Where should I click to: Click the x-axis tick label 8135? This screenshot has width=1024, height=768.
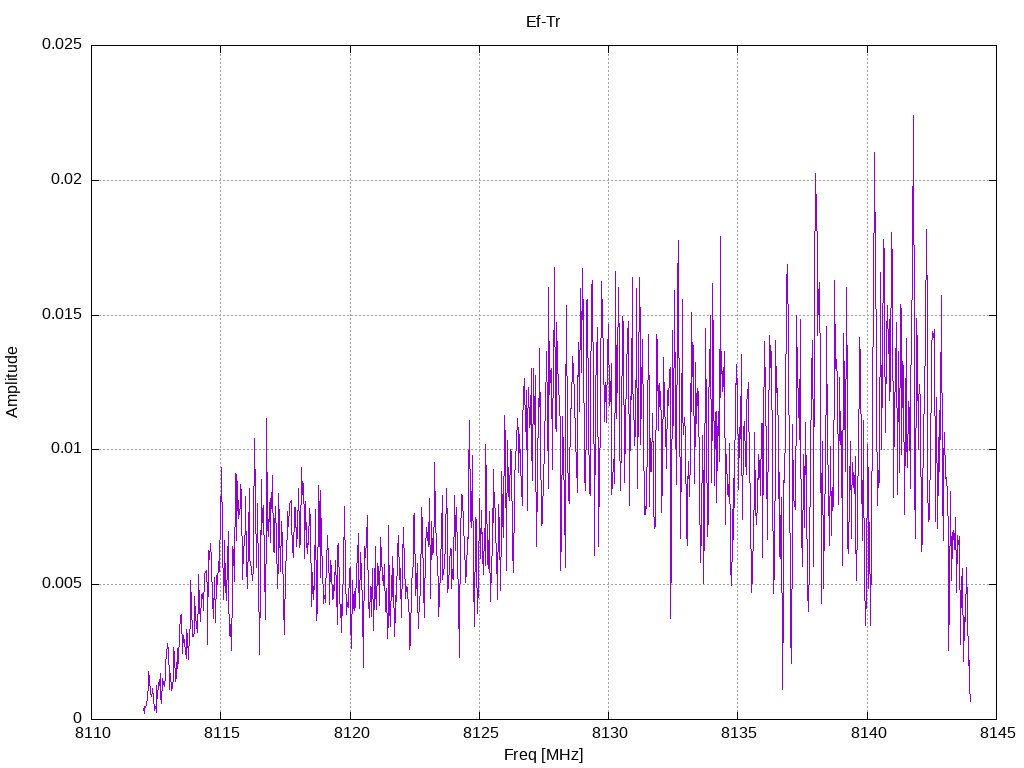(x=739, y=733)
